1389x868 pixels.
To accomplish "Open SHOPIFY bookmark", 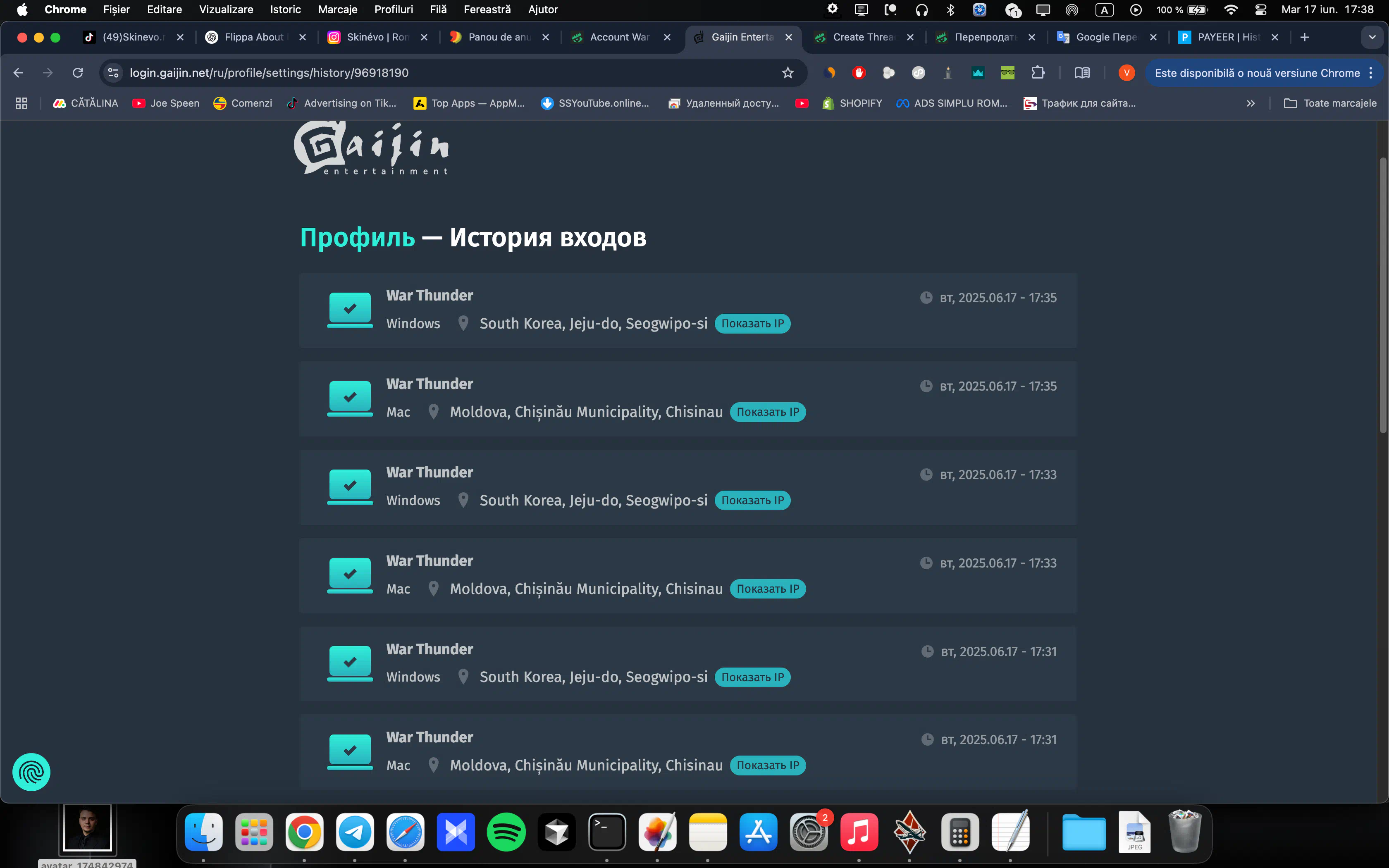I will point(852,103).
